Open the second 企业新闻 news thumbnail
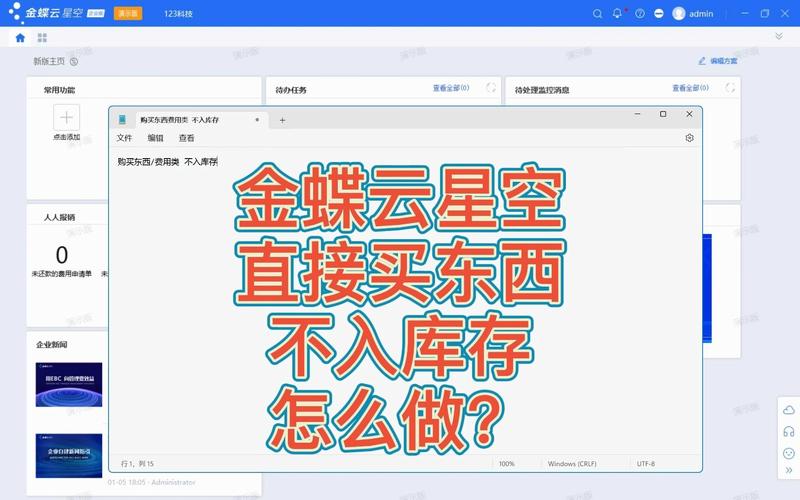800x500 pixels. (x=69, y=456)
